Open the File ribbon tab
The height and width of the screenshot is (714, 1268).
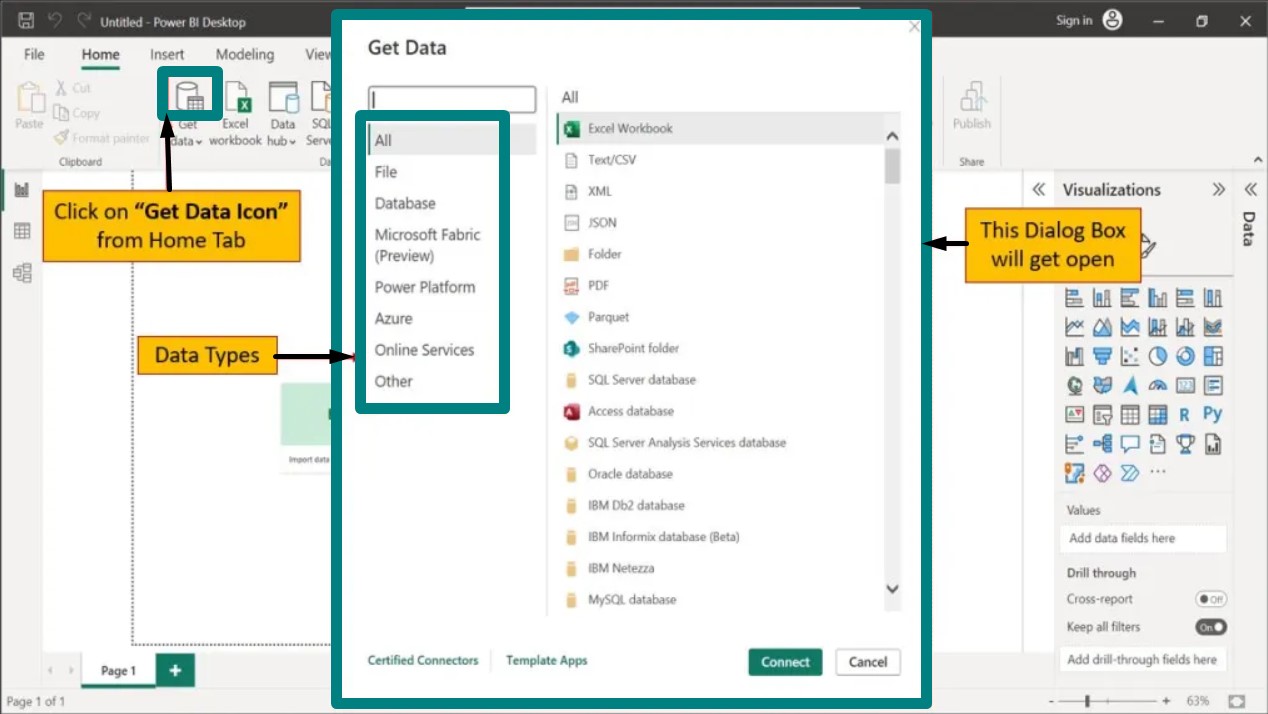pyautogui.click(x=34, y=54)
